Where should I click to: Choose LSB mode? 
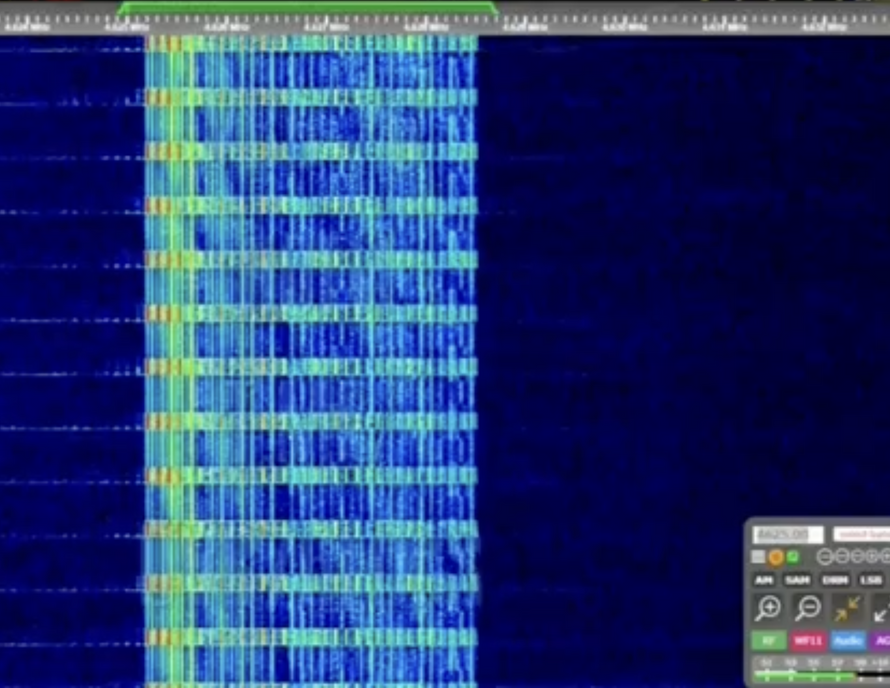(x=870, y=580)
